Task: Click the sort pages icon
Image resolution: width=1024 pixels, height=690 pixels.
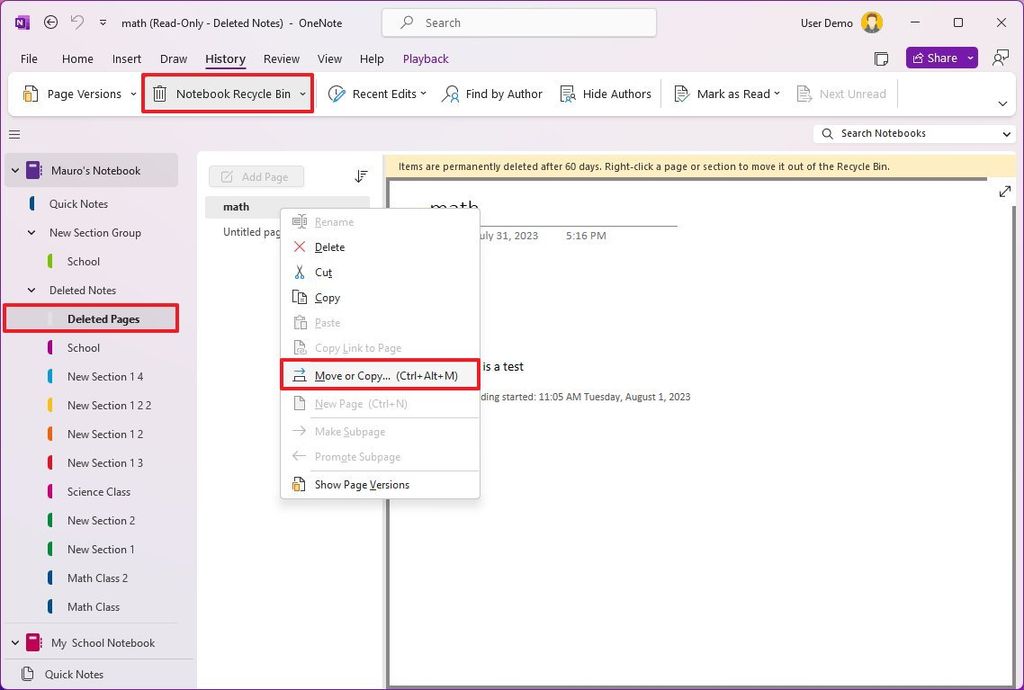Action: [x=361, y=176]
